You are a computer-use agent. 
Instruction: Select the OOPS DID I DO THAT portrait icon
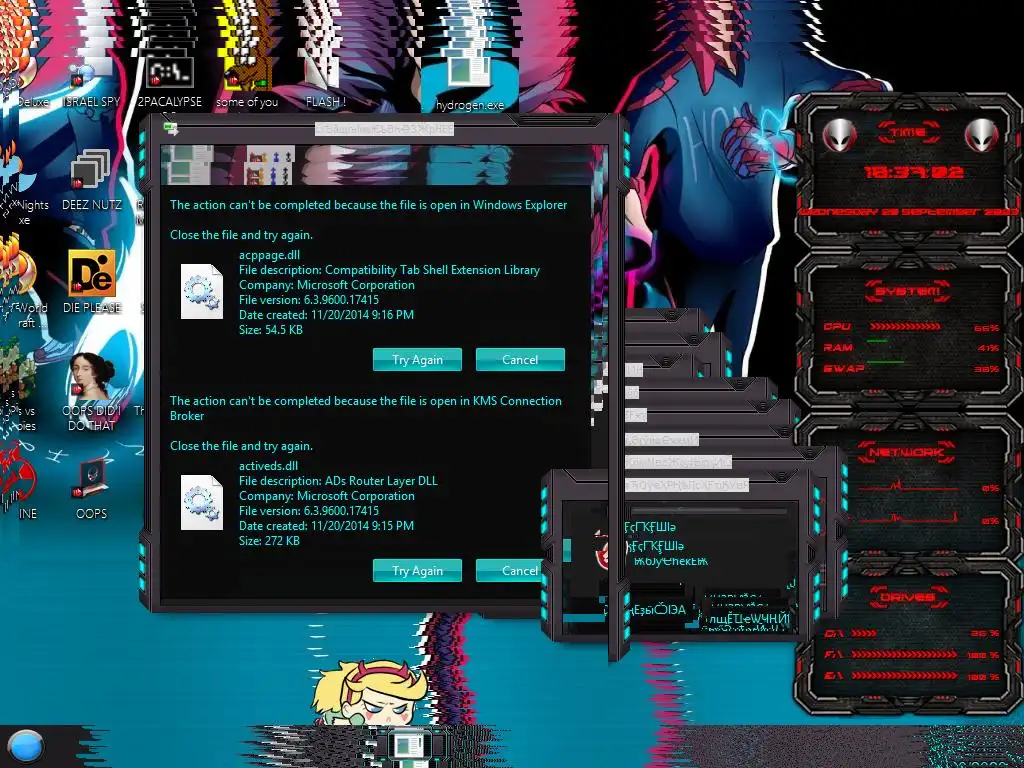click(91, 392)
